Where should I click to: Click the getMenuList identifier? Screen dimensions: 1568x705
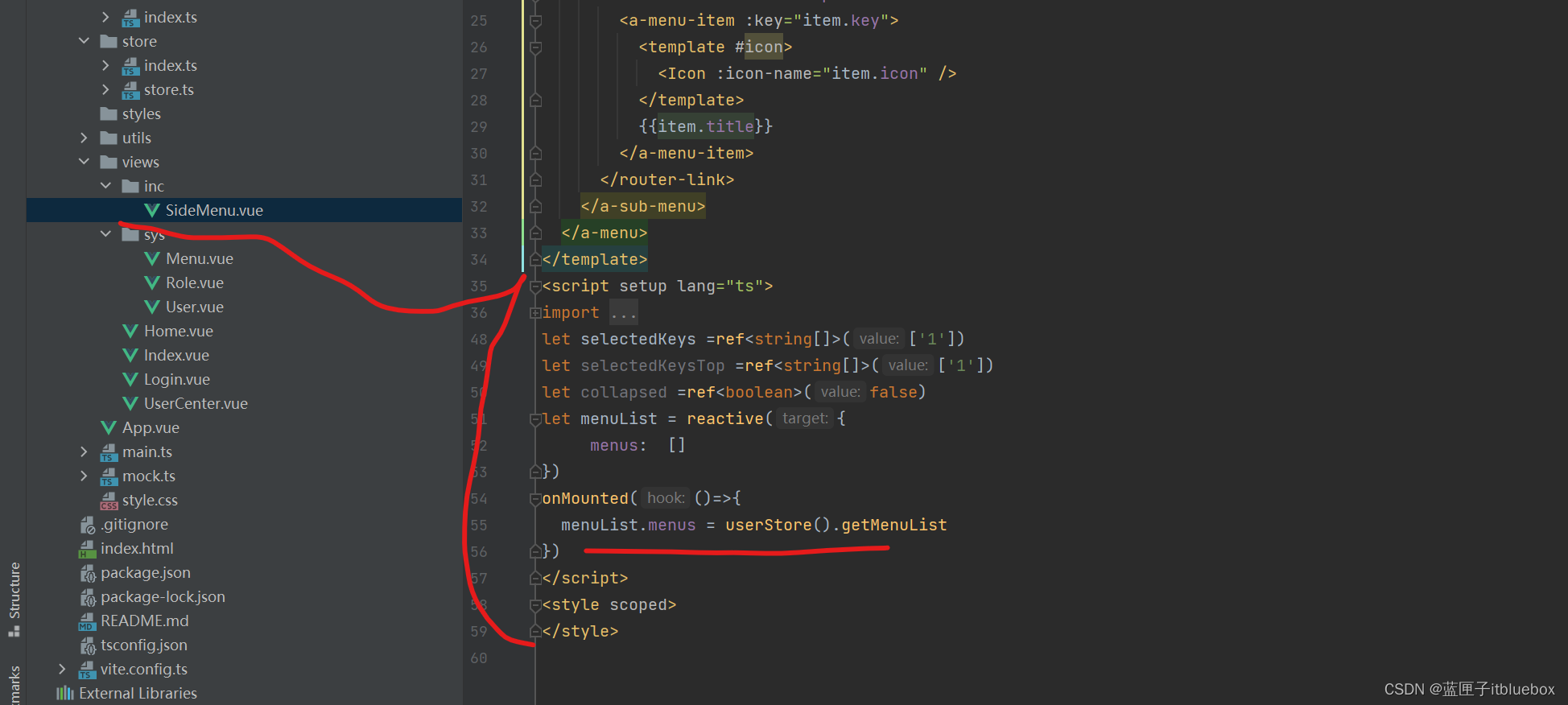click(x=893, y=525)
